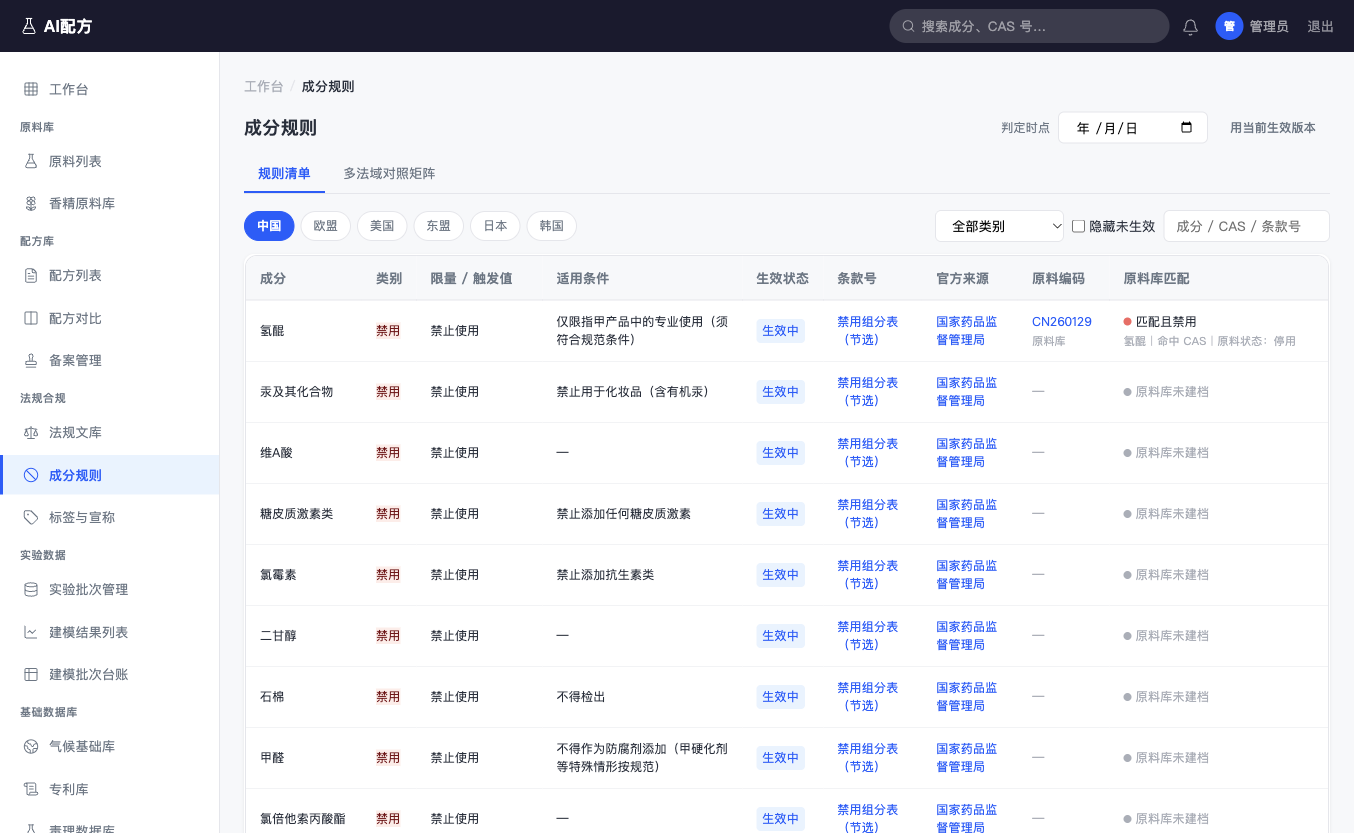Switch to 多法域对照矩阵 tab
This screenshot has width=1354, height=833.
389,173
